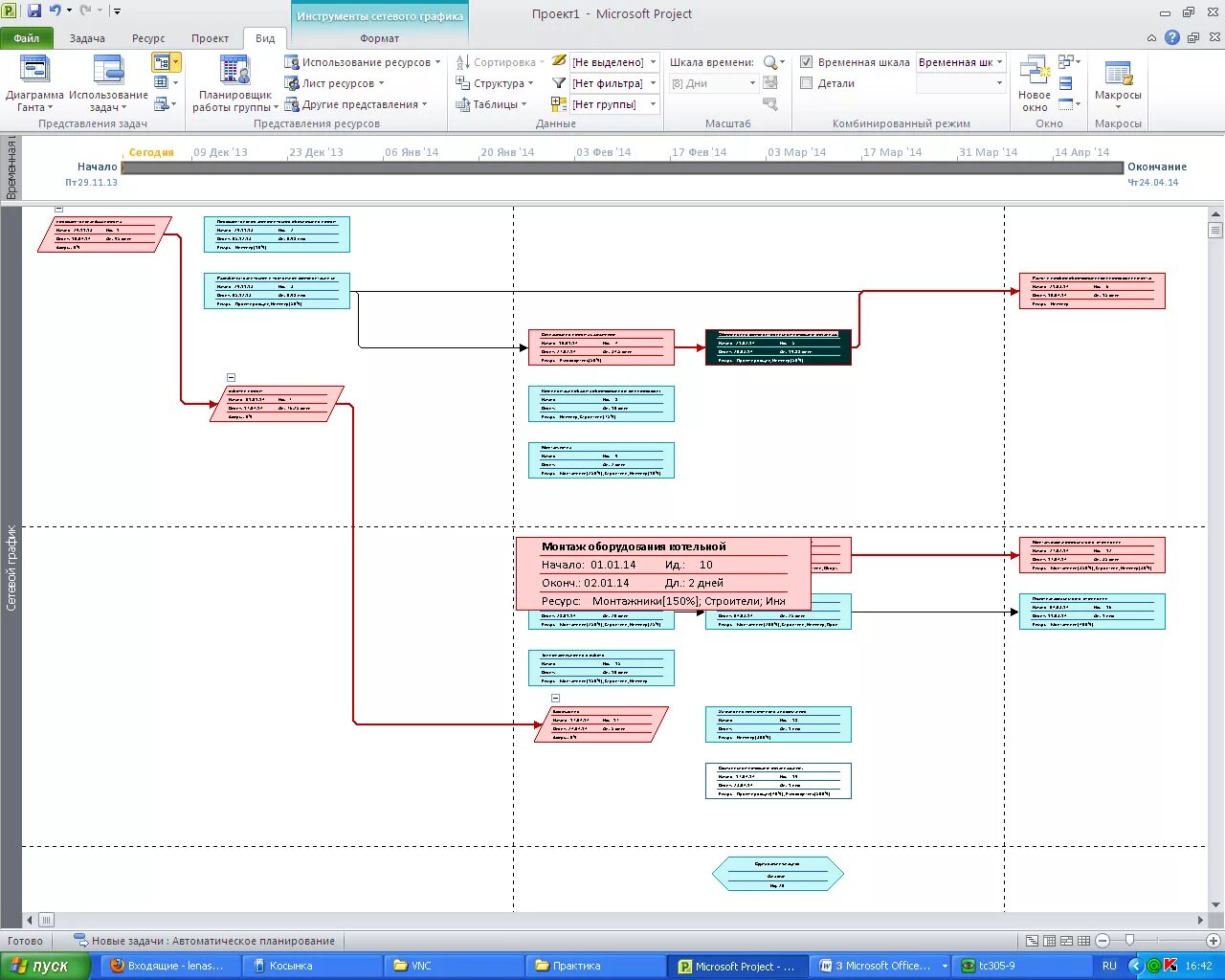Open the Macros (Макросы) button
1225x980 pixels.
(1119, 81)
